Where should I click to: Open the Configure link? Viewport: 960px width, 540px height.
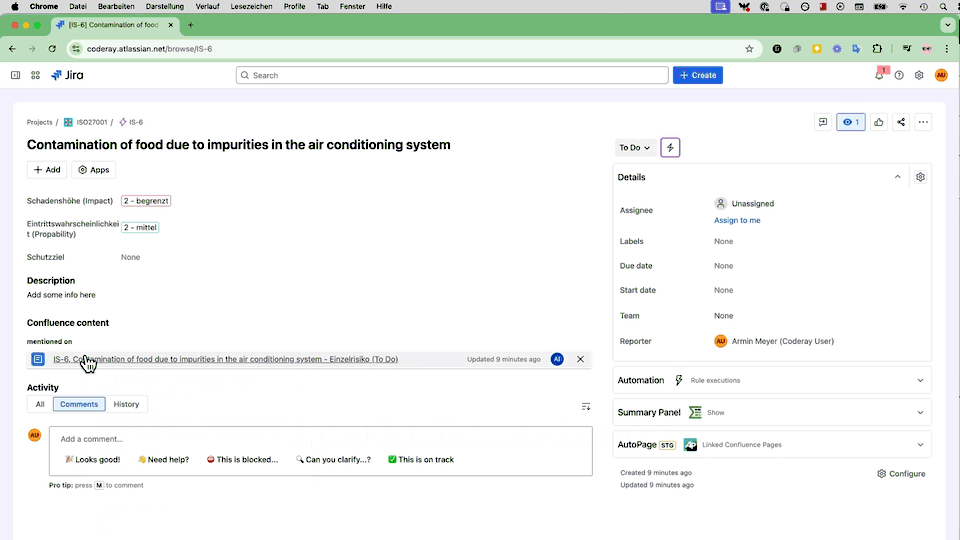(x=901, y=474)
